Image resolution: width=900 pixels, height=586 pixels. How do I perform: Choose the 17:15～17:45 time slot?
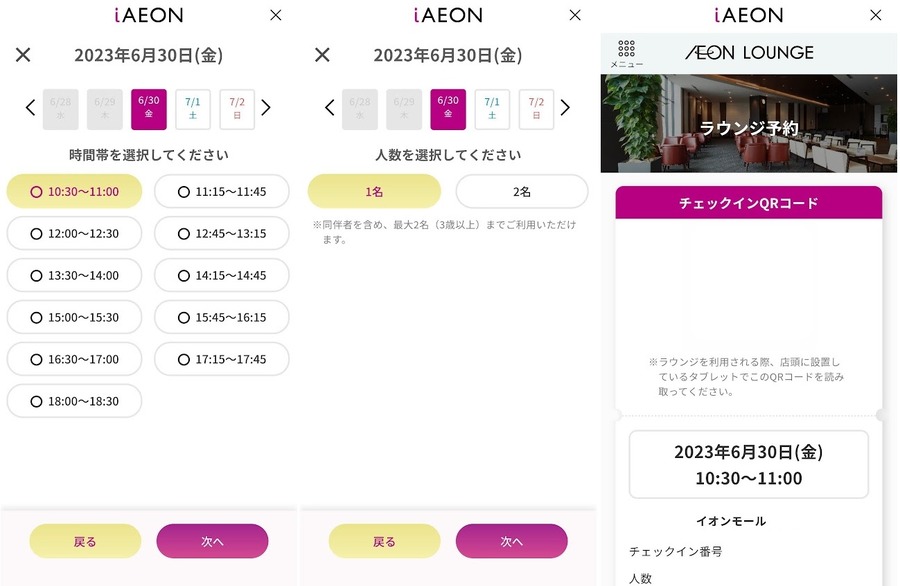coord(222,359)
